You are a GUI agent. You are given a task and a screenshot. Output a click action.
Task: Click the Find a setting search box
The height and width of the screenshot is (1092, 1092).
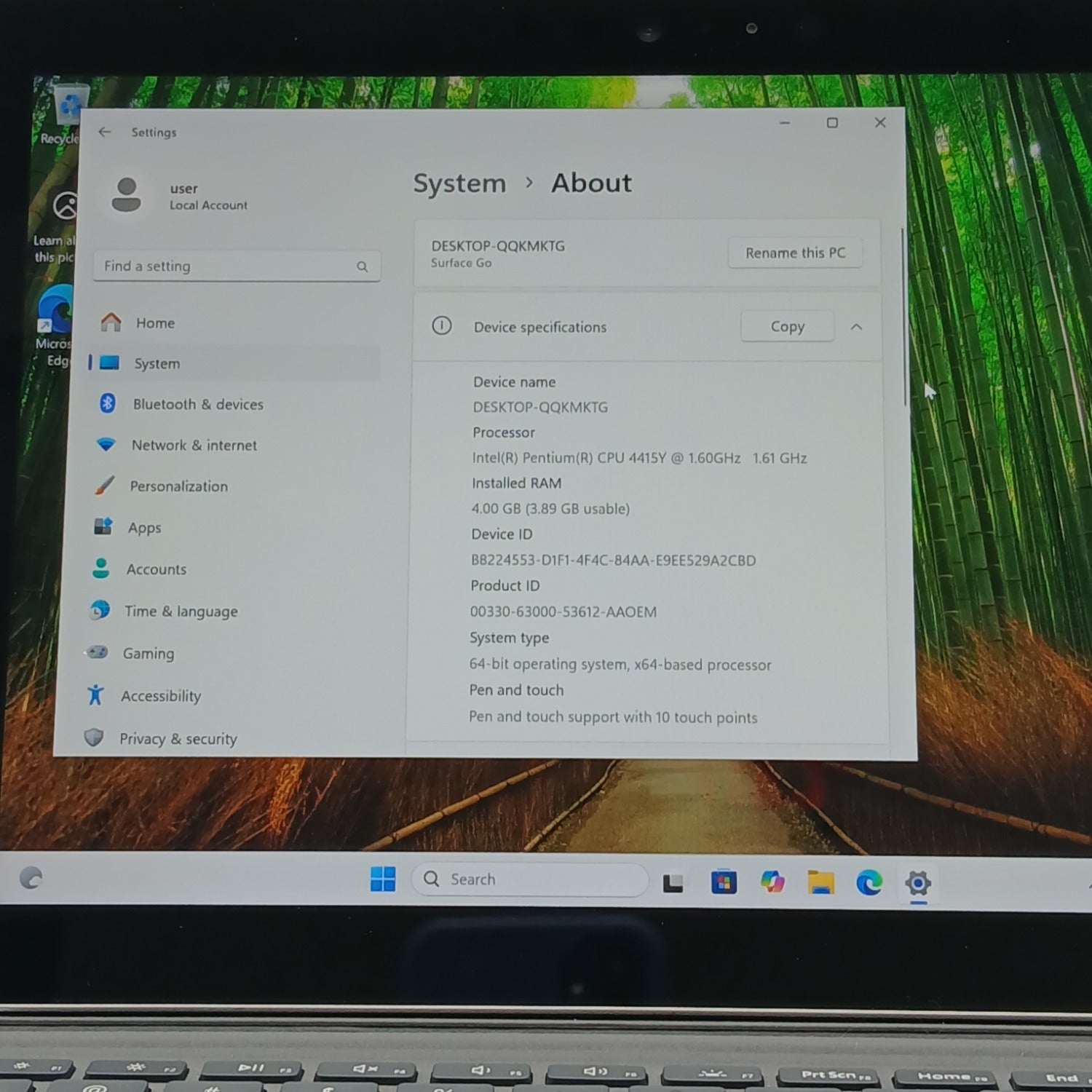(229, 266)
